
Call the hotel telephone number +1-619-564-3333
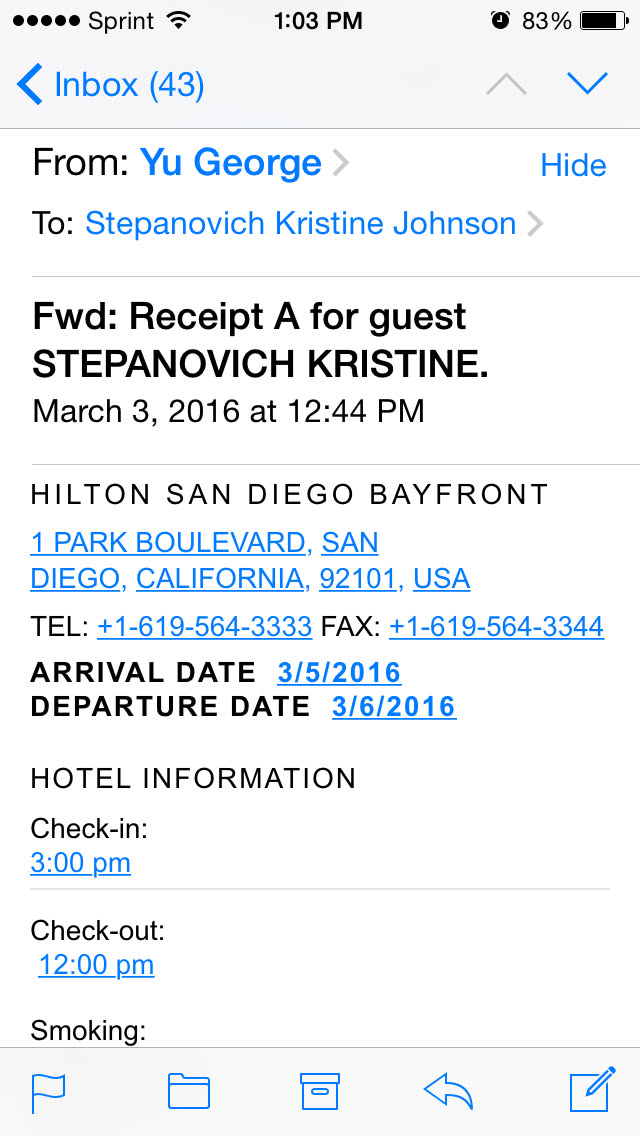205,627
